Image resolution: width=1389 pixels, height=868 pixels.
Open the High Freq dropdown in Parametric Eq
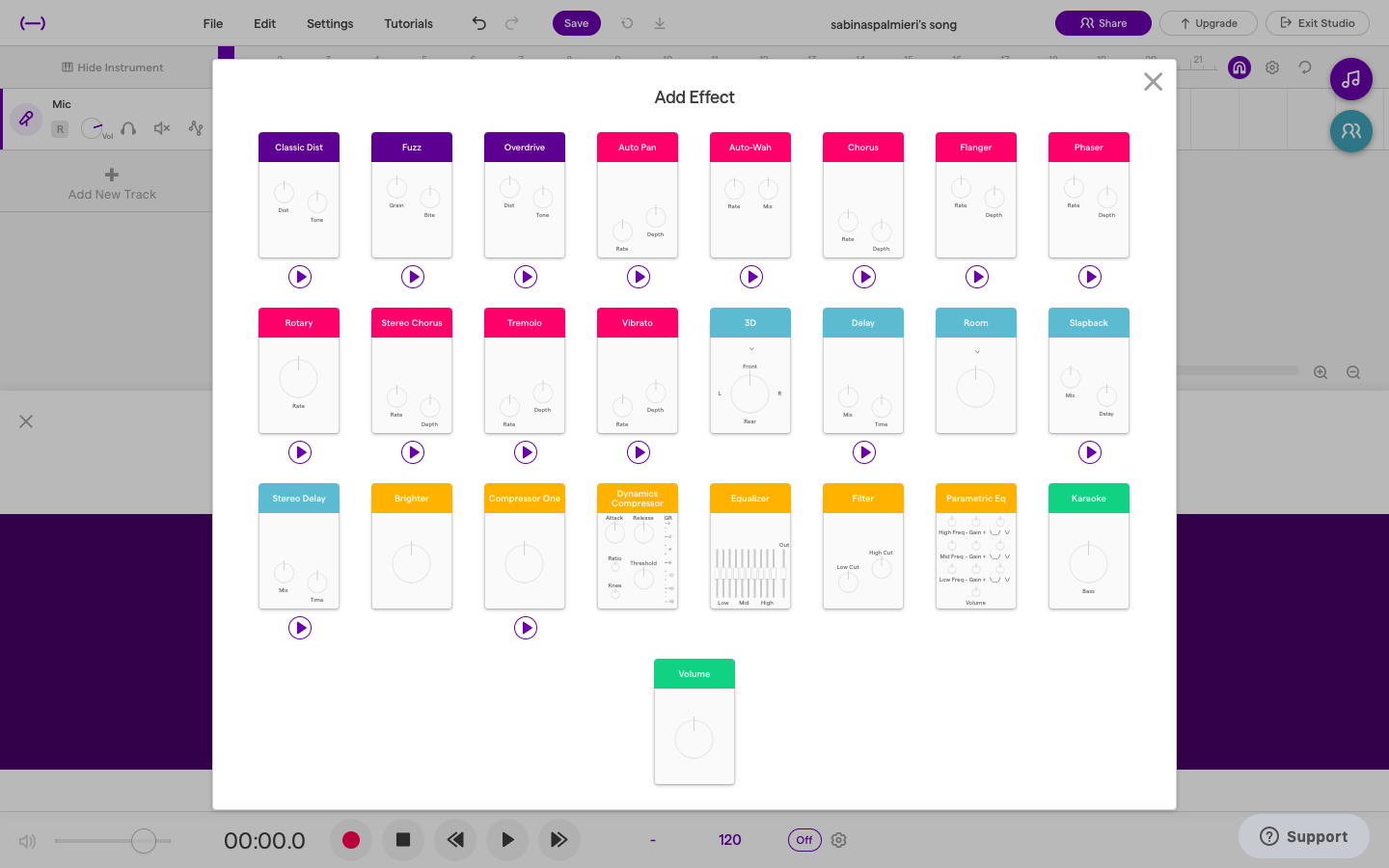pyautogui.click(x=1007, y=532)
